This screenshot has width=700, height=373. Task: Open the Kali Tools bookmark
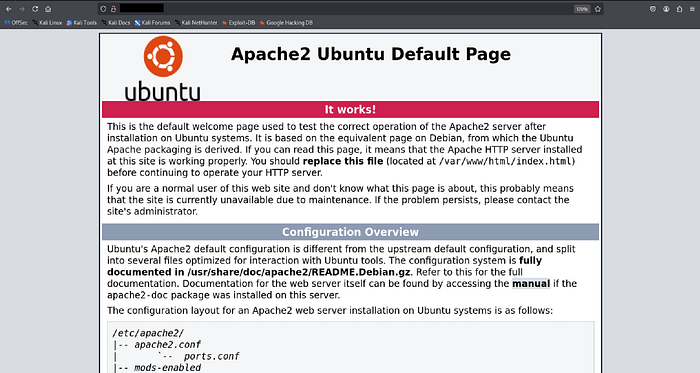tap(82, 22)
